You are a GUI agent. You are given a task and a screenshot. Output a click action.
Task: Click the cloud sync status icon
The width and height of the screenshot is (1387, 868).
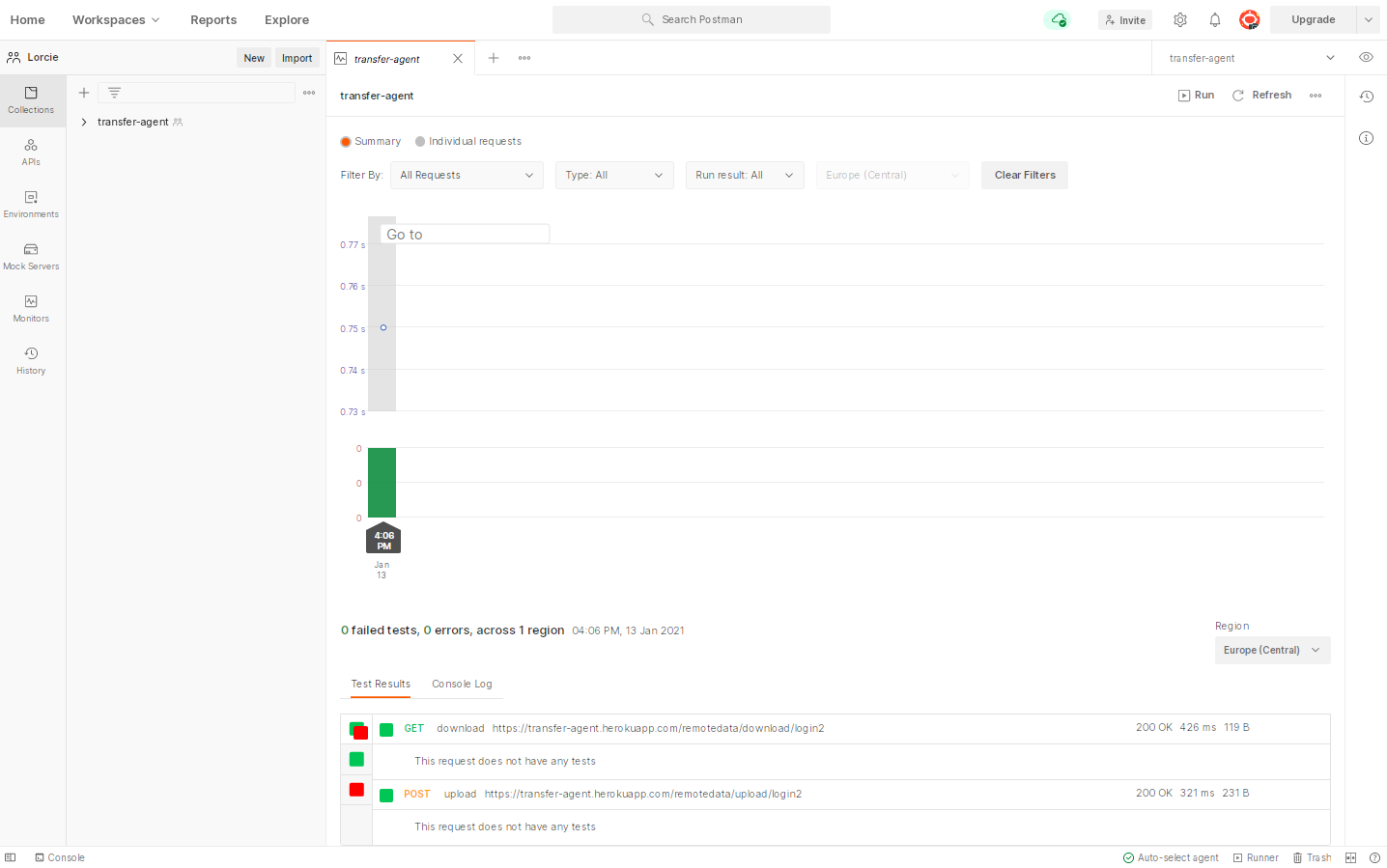[x=1058, y=20]
